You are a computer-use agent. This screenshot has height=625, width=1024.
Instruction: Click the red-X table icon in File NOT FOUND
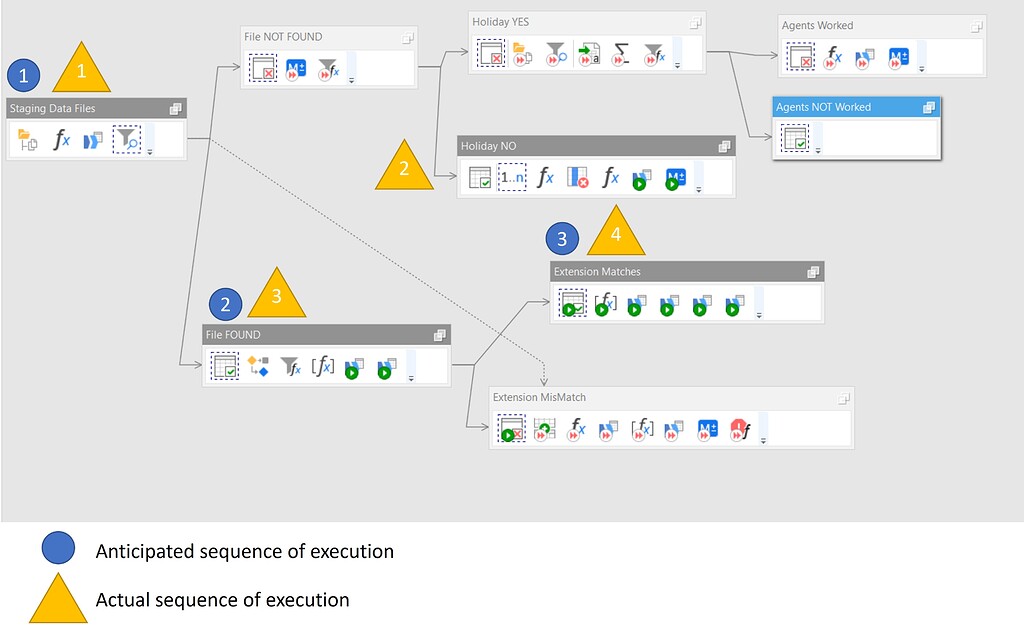pyautogui.click(x=264, y=66)
